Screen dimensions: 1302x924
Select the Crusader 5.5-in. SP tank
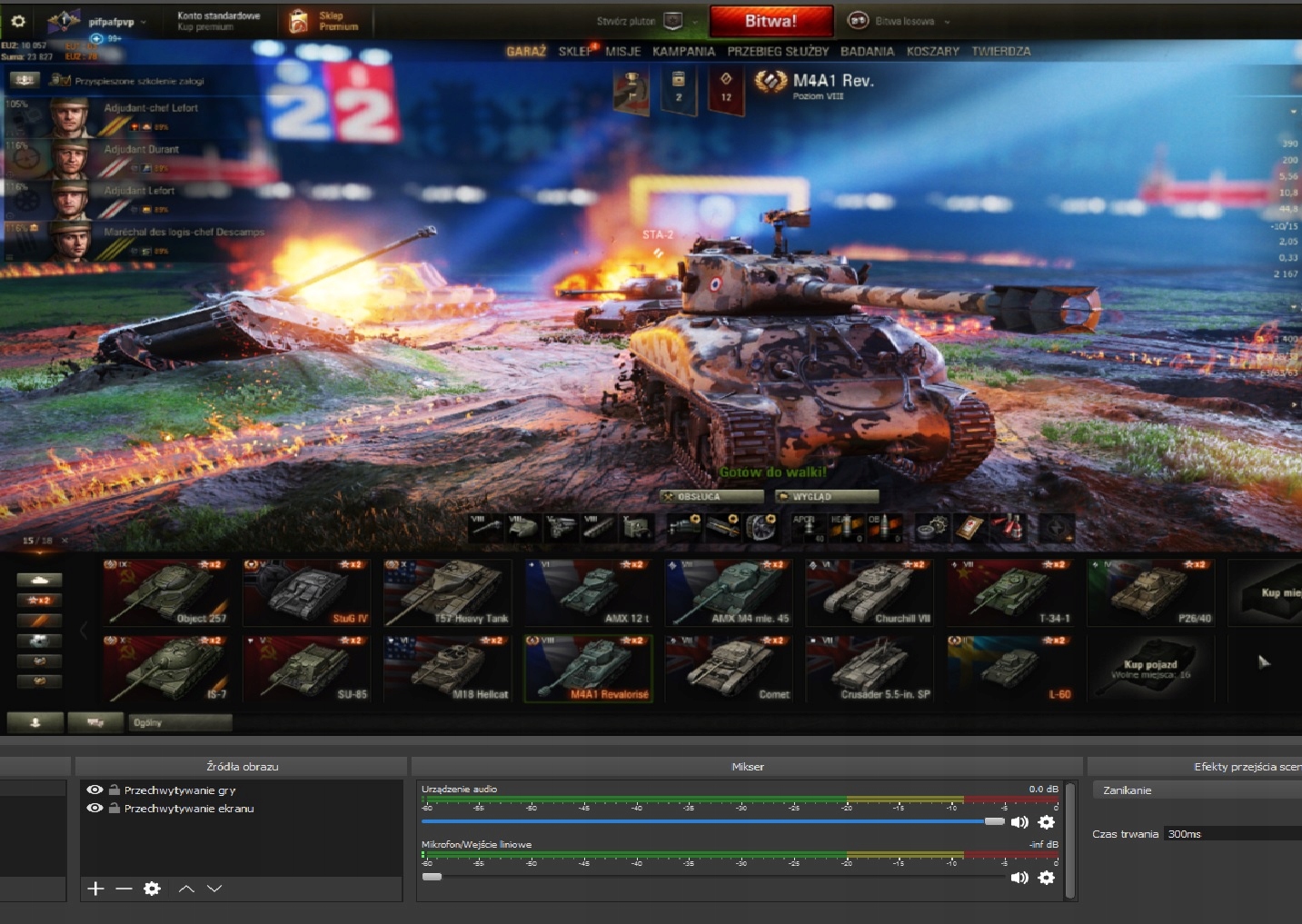(x=870, y=669)
